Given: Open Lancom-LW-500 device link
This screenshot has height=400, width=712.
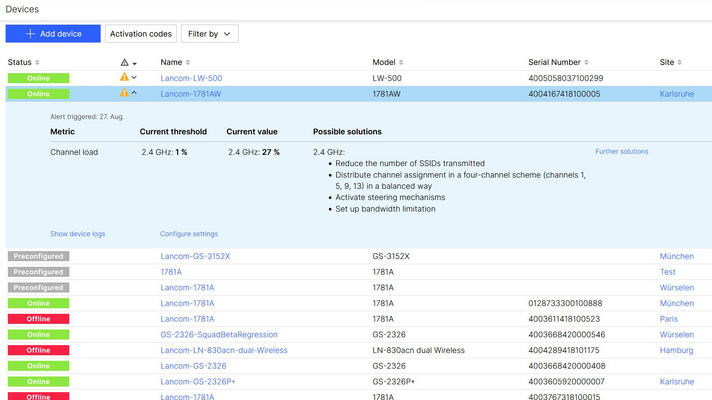Looking at the screenshot, I should [x=191, y=78].
